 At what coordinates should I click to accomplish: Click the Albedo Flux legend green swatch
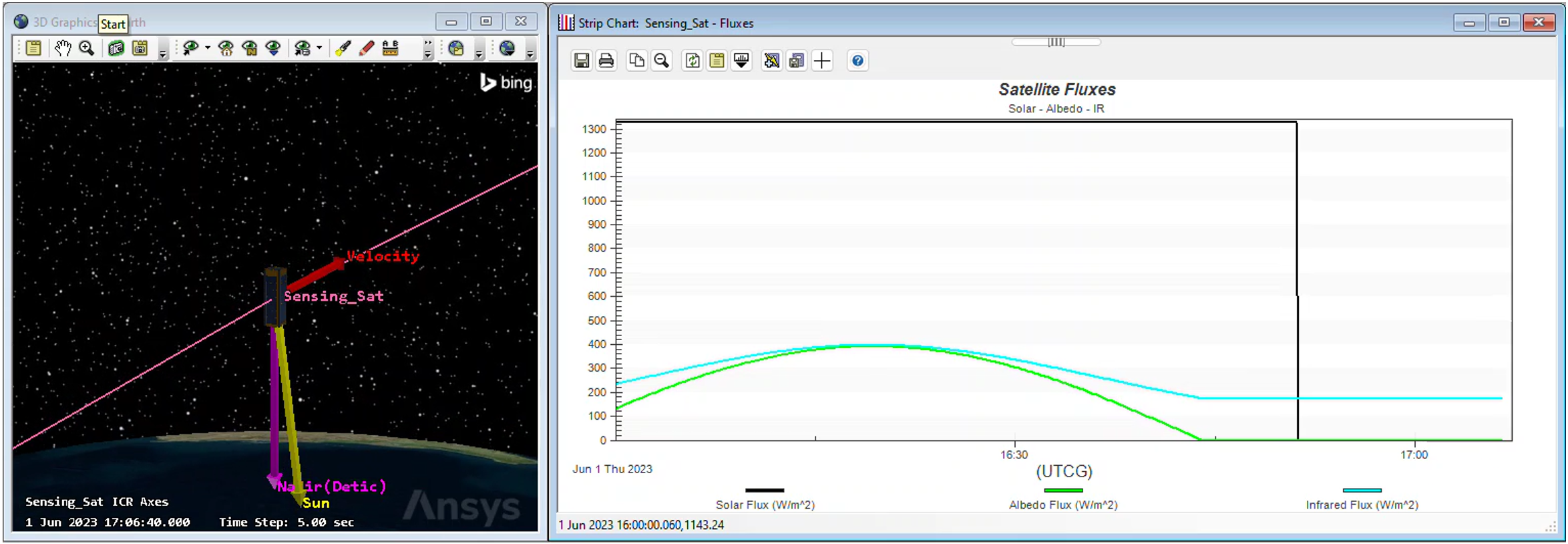click(x=1063, y=491)
